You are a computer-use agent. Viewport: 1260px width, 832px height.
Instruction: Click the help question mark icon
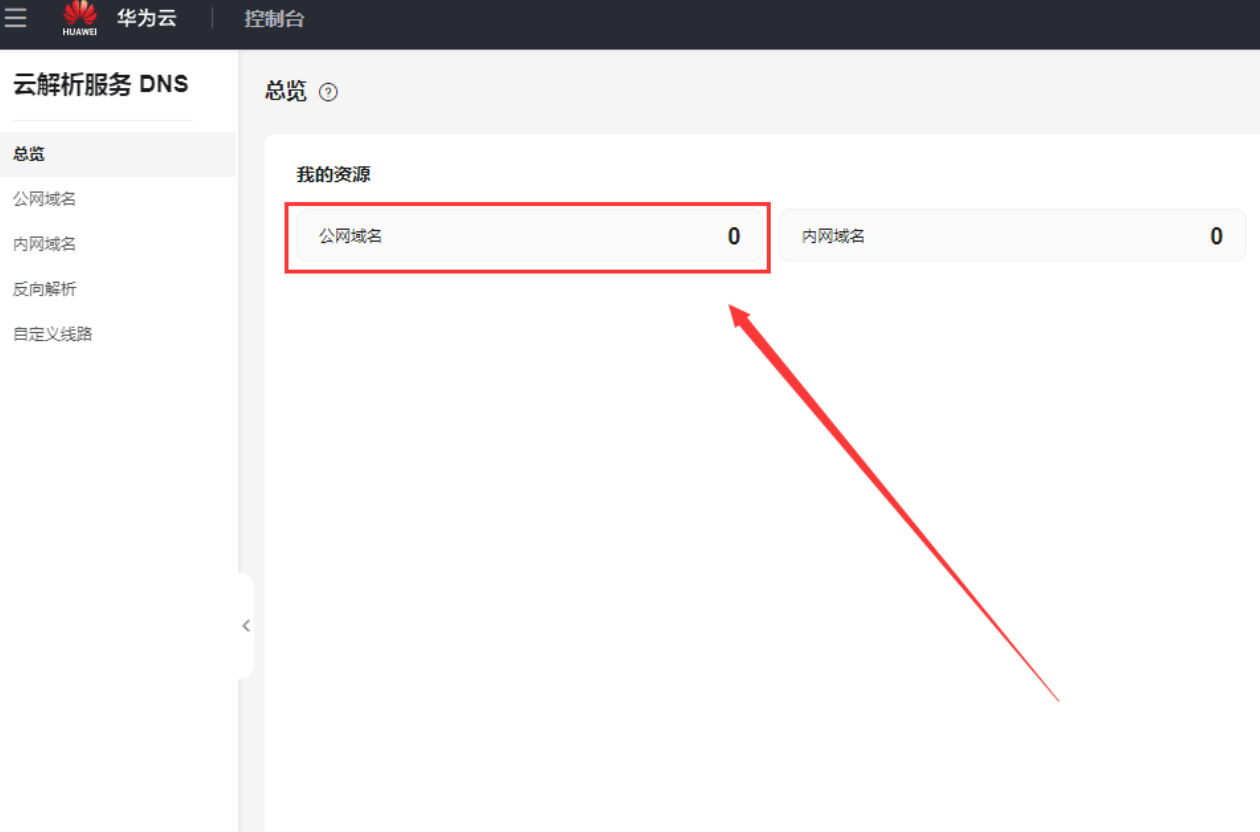328,92
